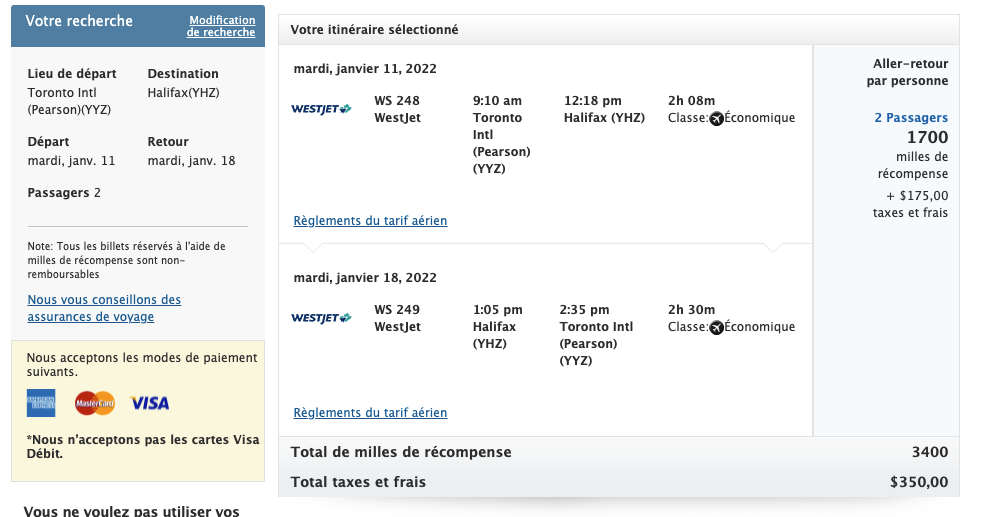Open Modification de recherche link

[221, 26]
